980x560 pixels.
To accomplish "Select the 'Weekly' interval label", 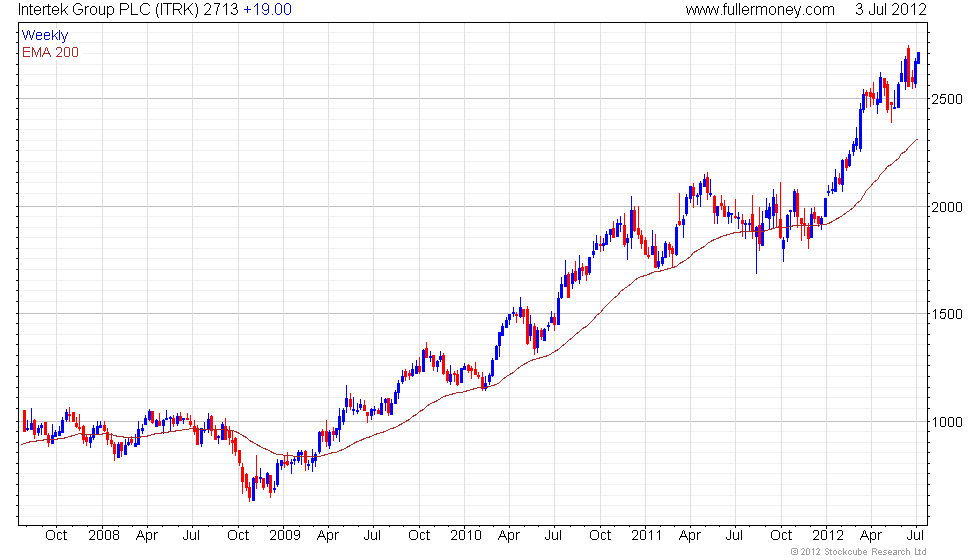I will [x=44, y=35].
